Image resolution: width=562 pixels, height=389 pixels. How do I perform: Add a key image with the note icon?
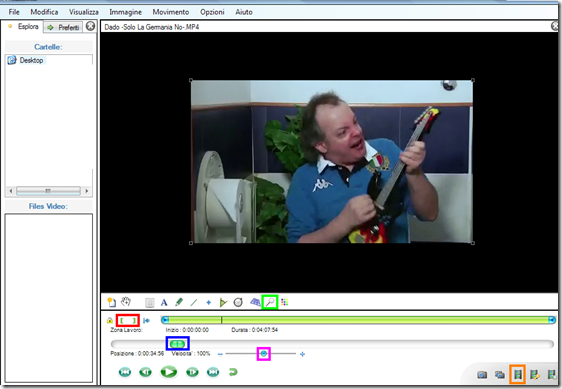pos(111,302)
